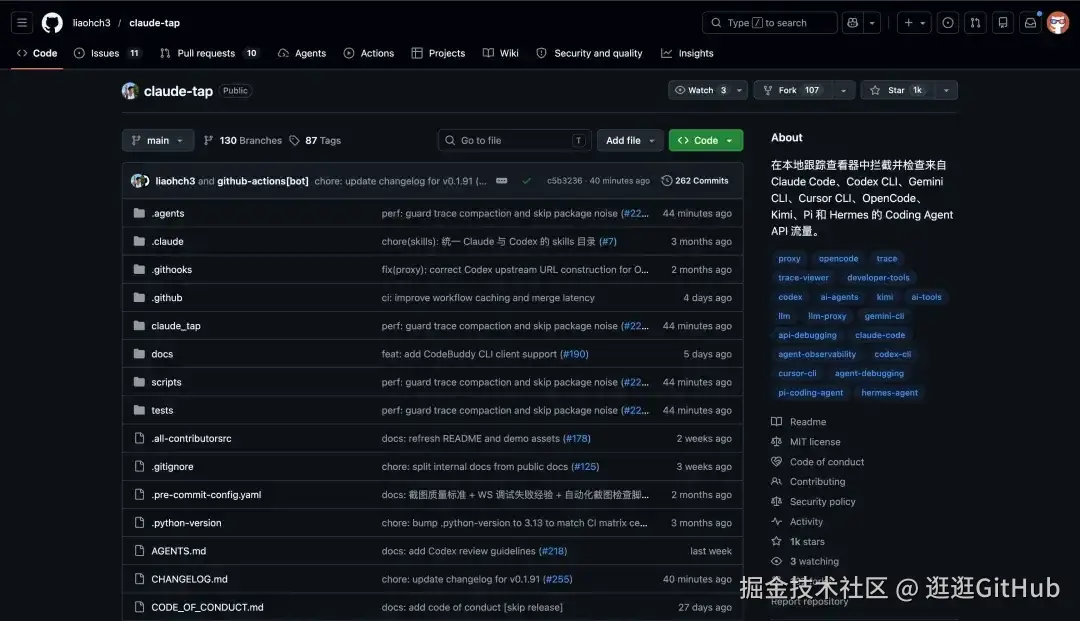Open the Readme link in About
The height and width of the screenshot is (621, 1080).
point(808,422)
